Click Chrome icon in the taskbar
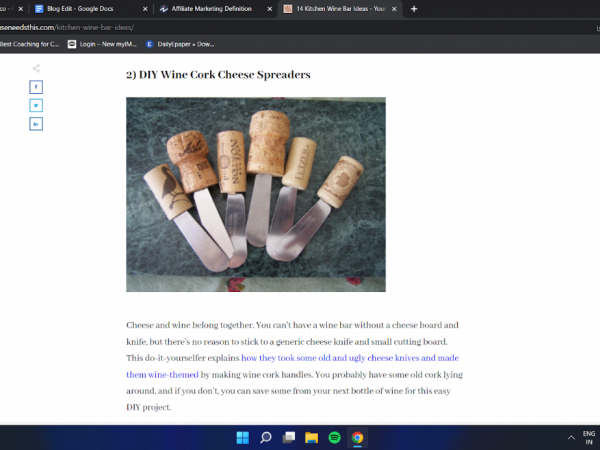 [357, 438]
